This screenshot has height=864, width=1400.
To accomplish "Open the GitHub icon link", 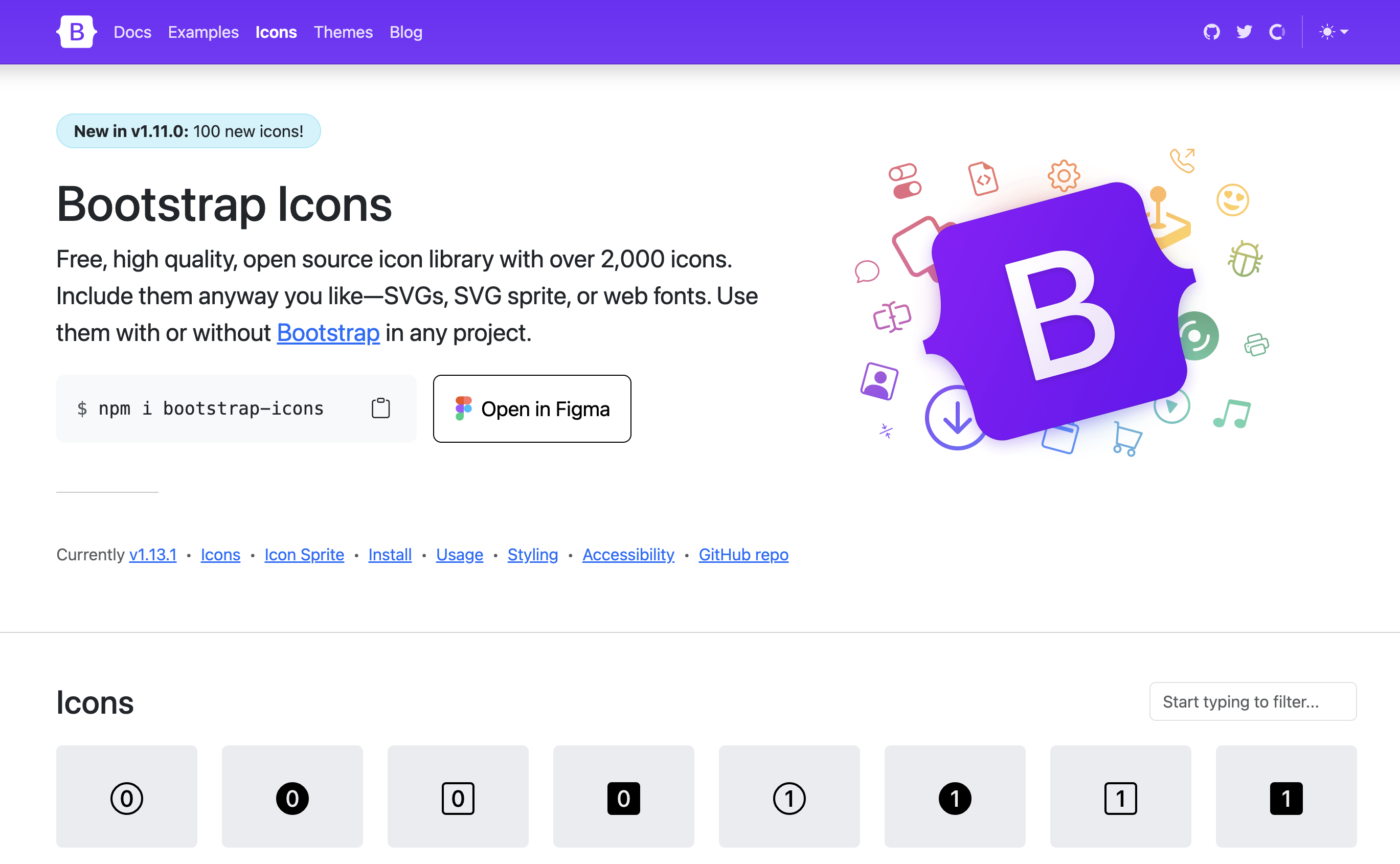I will click(x=1211, y=32).
